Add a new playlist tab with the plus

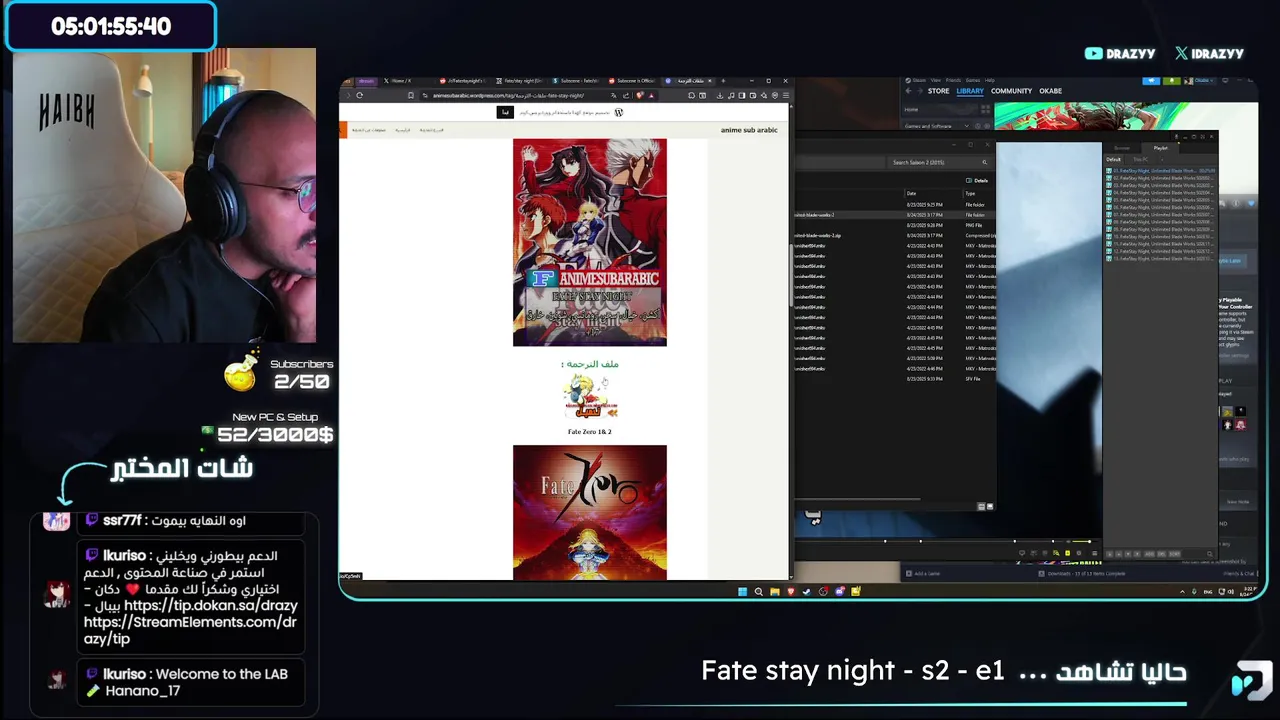[1162, 159]
